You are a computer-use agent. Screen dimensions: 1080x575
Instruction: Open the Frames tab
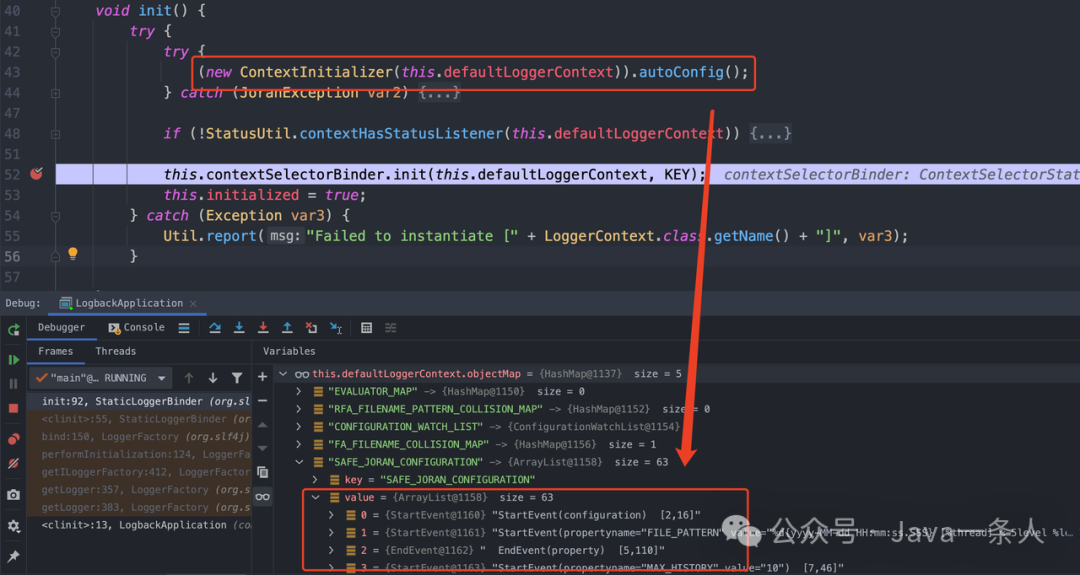(56, 351)
